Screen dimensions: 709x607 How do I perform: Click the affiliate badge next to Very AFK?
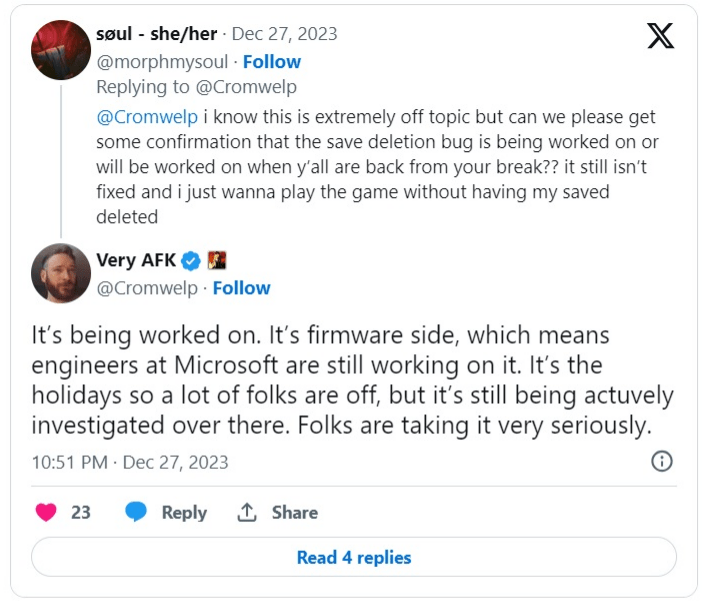[217, 261]
